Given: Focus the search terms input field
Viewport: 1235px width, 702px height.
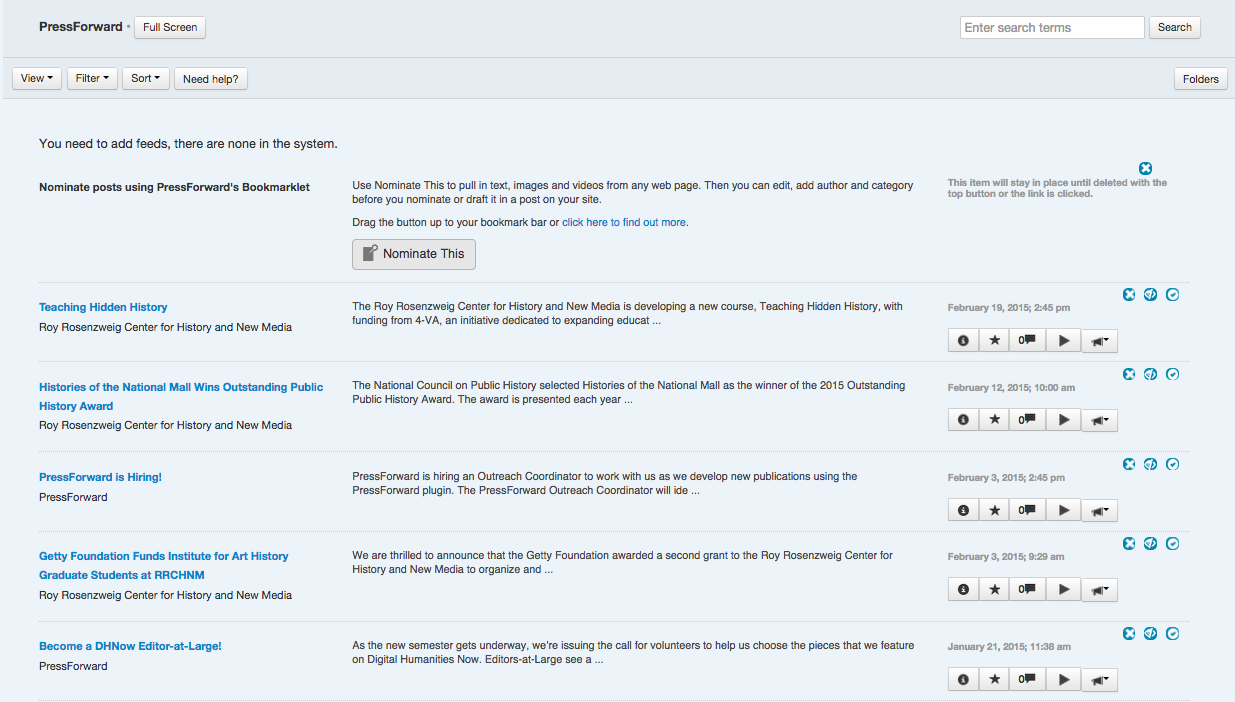Looking at the screenshot, I should click(1052, 27).
